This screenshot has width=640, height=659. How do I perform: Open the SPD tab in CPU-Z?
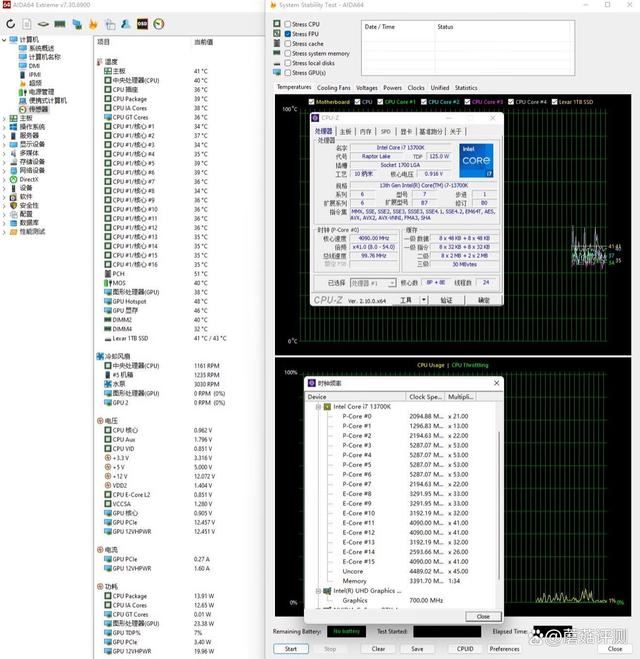click(385, 131)
